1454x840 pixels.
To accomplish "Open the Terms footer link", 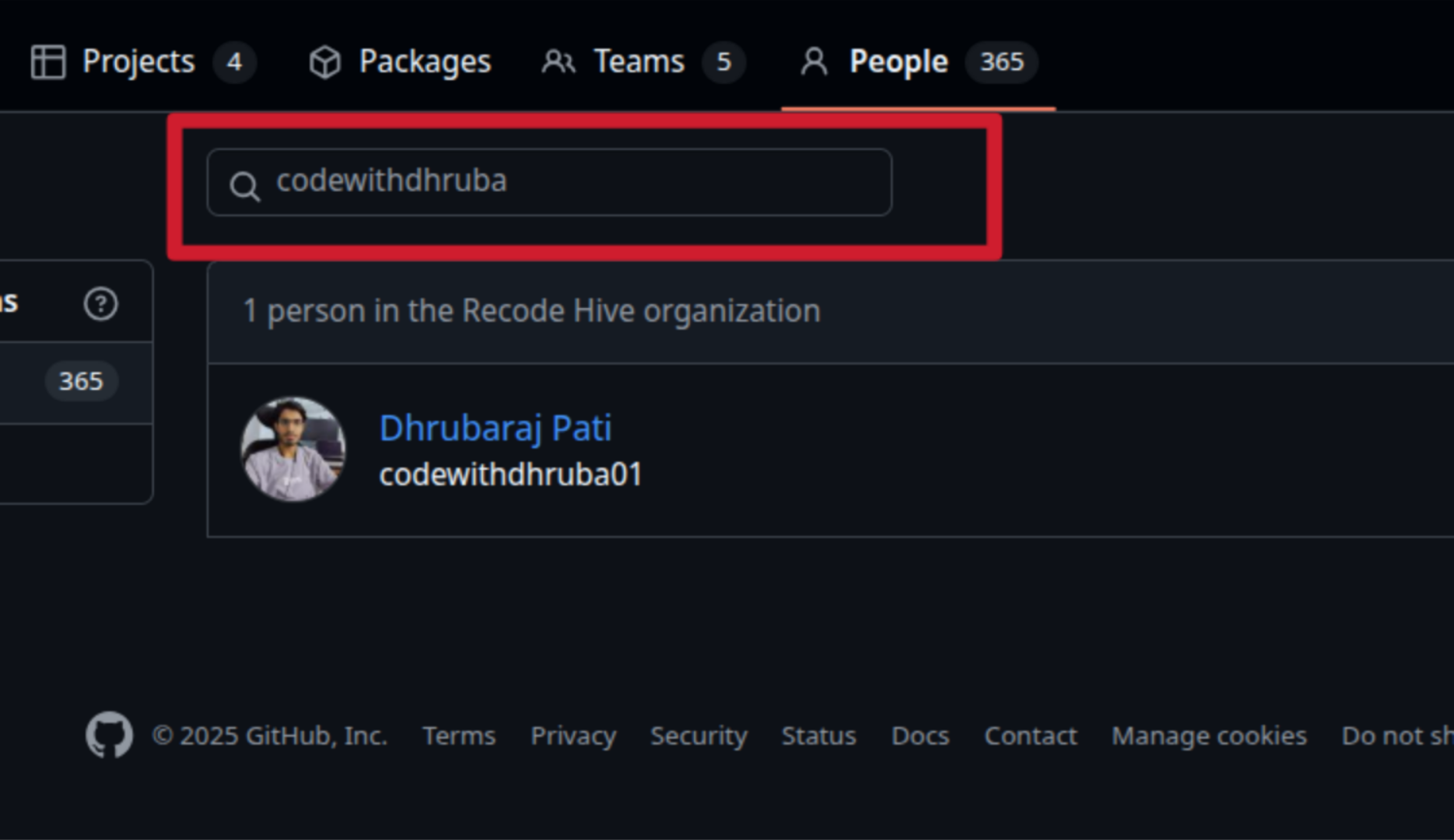I will [x=459, y=736].
